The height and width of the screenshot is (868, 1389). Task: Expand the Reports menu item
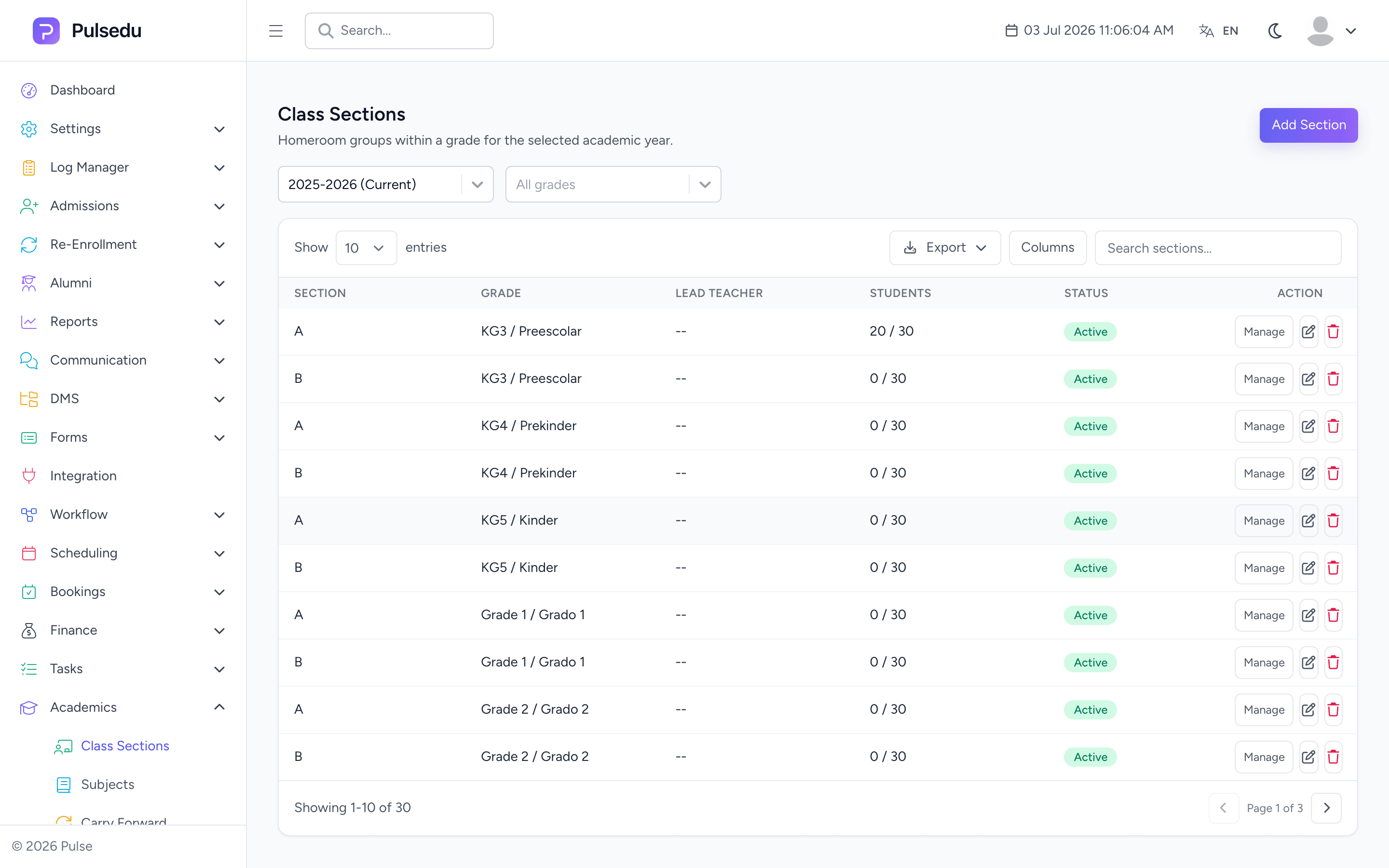coord(123,322)
